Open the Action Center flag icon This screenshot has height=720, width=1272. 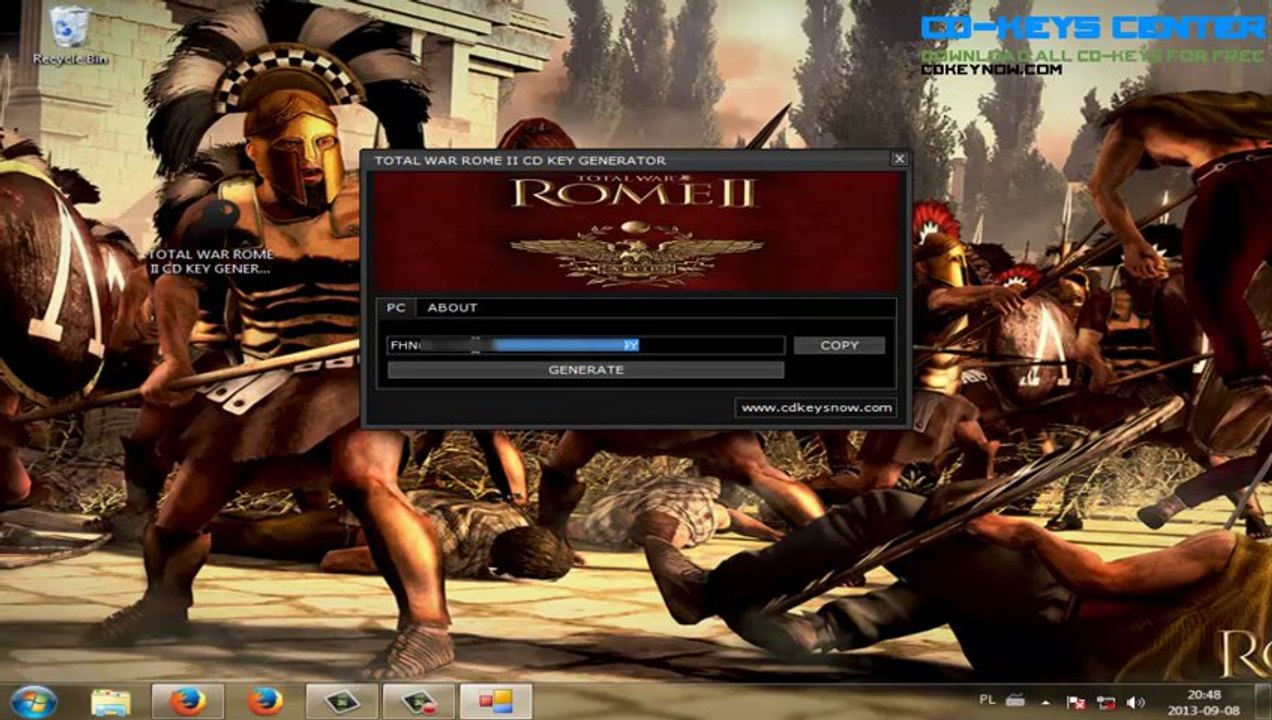1077,703
